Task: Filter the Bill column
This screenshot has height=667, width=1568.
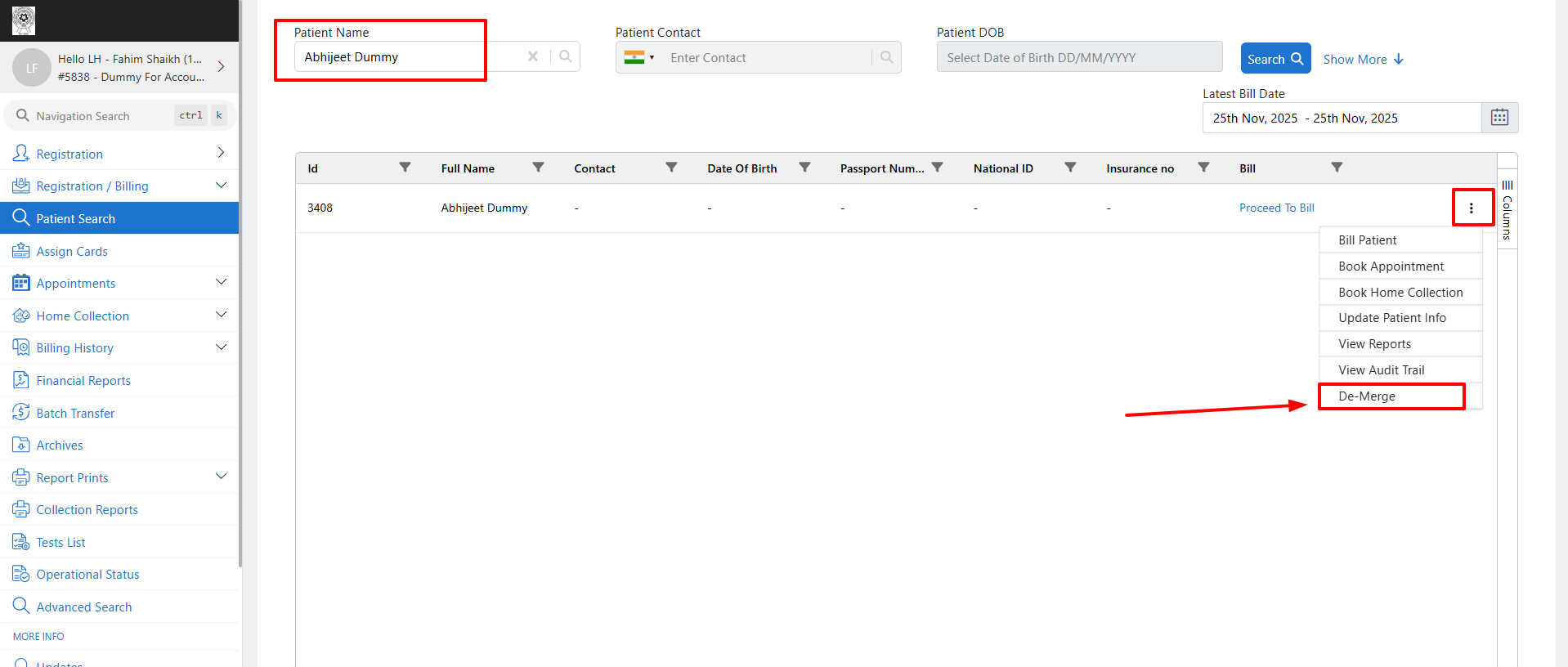Action: (x=1337, y=168)
